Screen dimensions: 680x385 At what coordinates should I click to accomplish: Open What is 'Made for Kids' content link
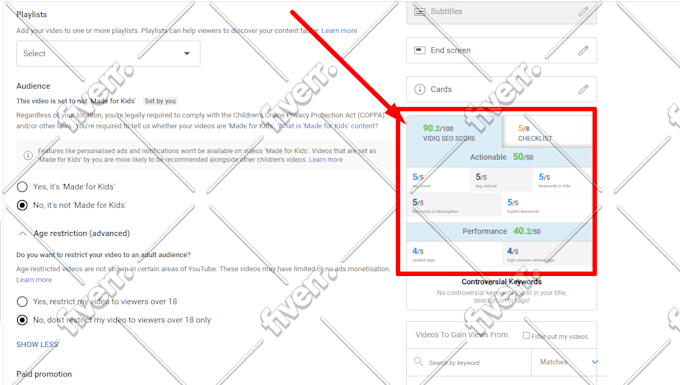coord(328,126)
